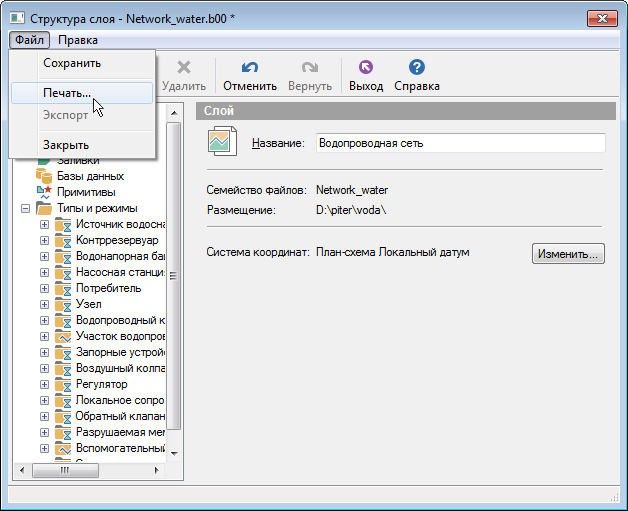
Task: Expand the Потребитель node
Action: (x=44, y=289)
